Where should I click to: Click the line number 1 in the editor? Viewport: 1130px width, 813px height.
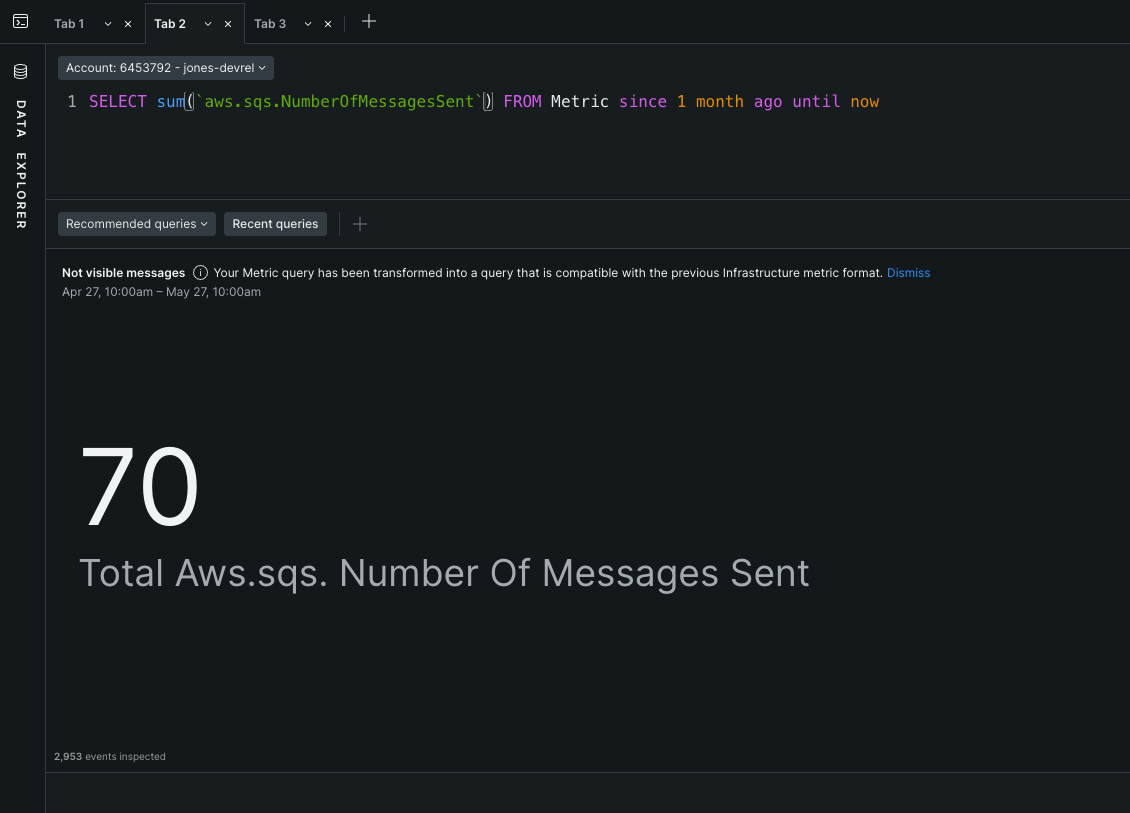[x=72, y=102]
